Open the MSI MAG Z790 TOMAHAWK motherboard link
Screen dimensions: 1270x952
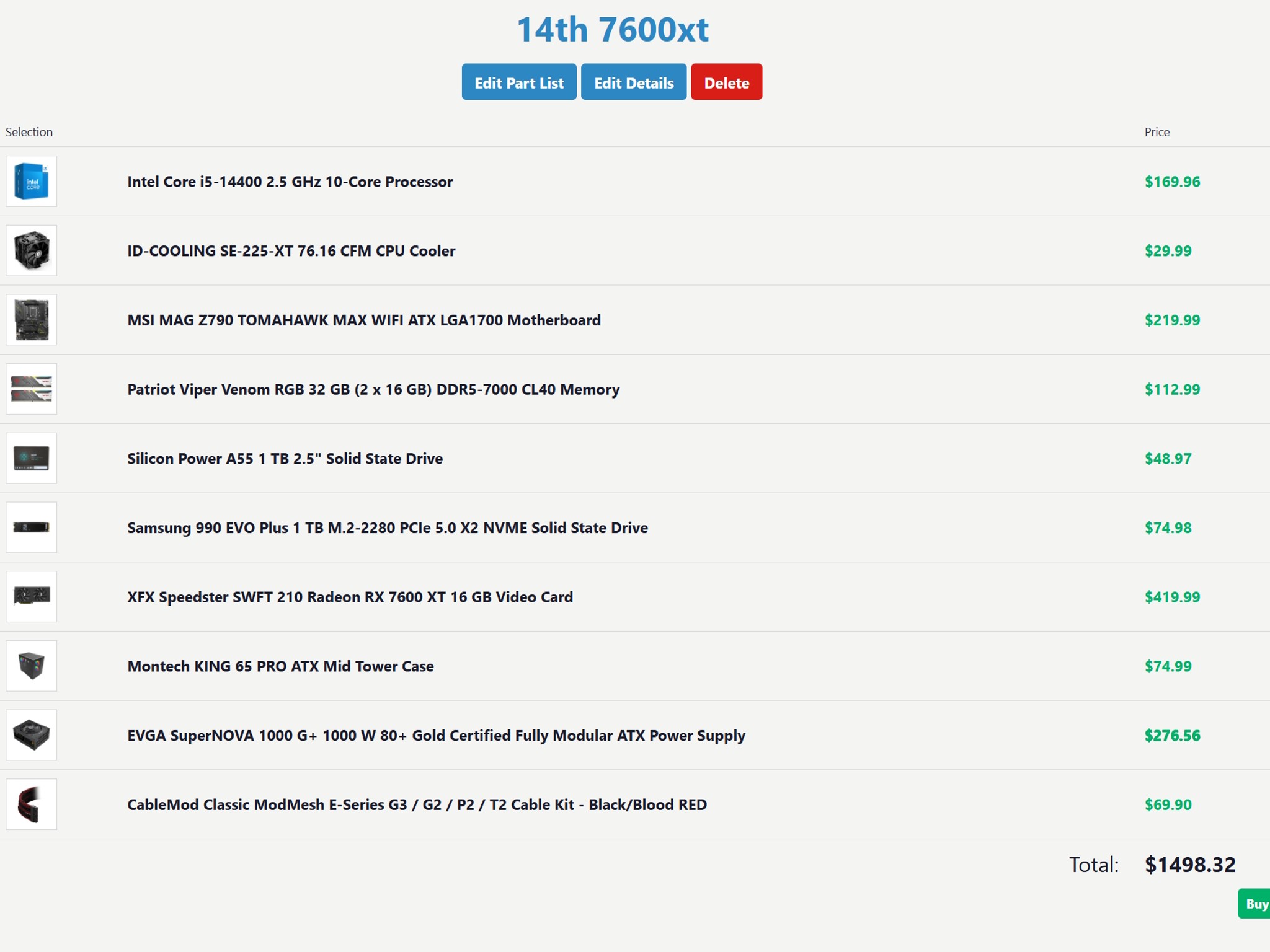pyautogui.click(x=364, y=320)
